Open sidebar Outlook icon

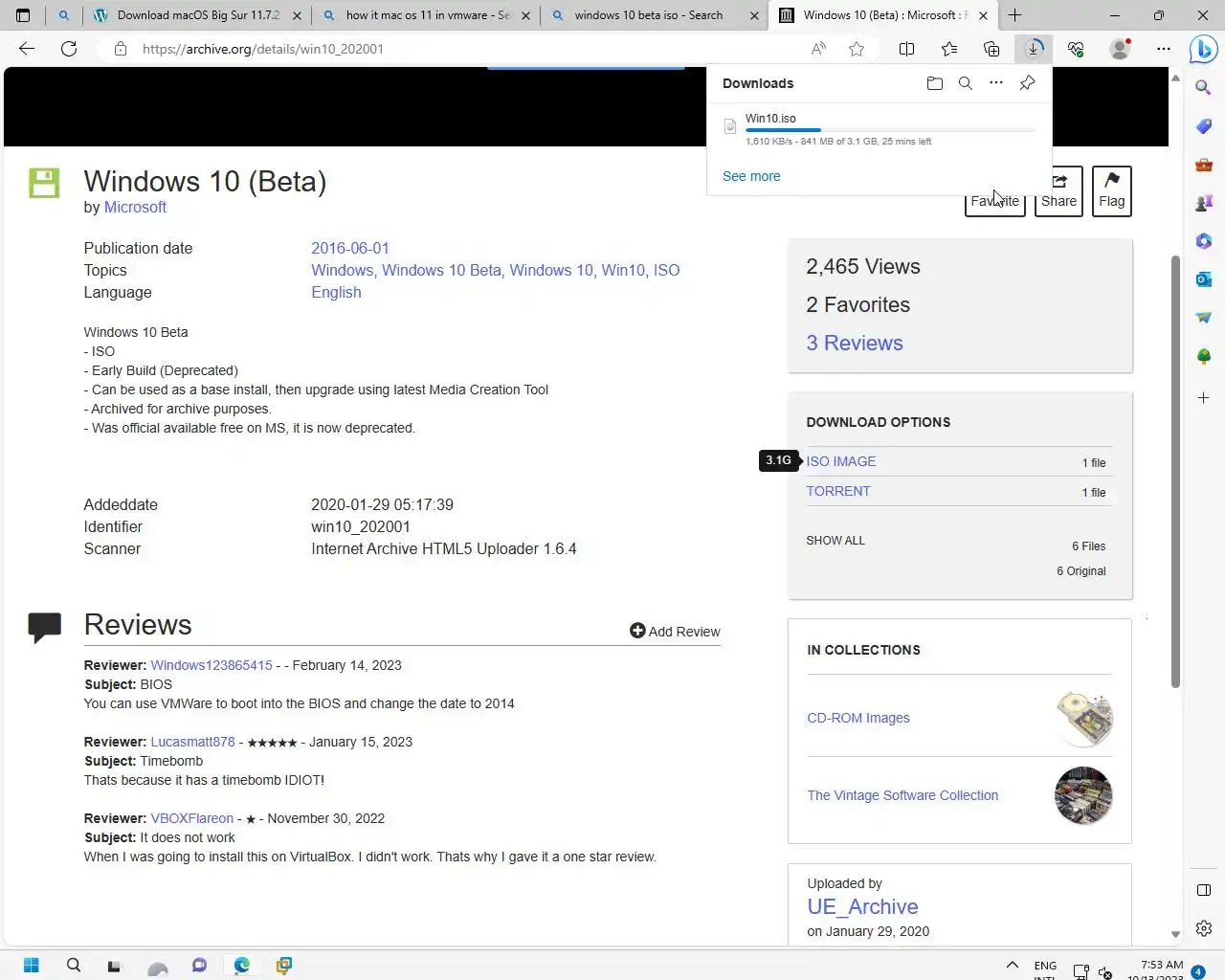1204,279
